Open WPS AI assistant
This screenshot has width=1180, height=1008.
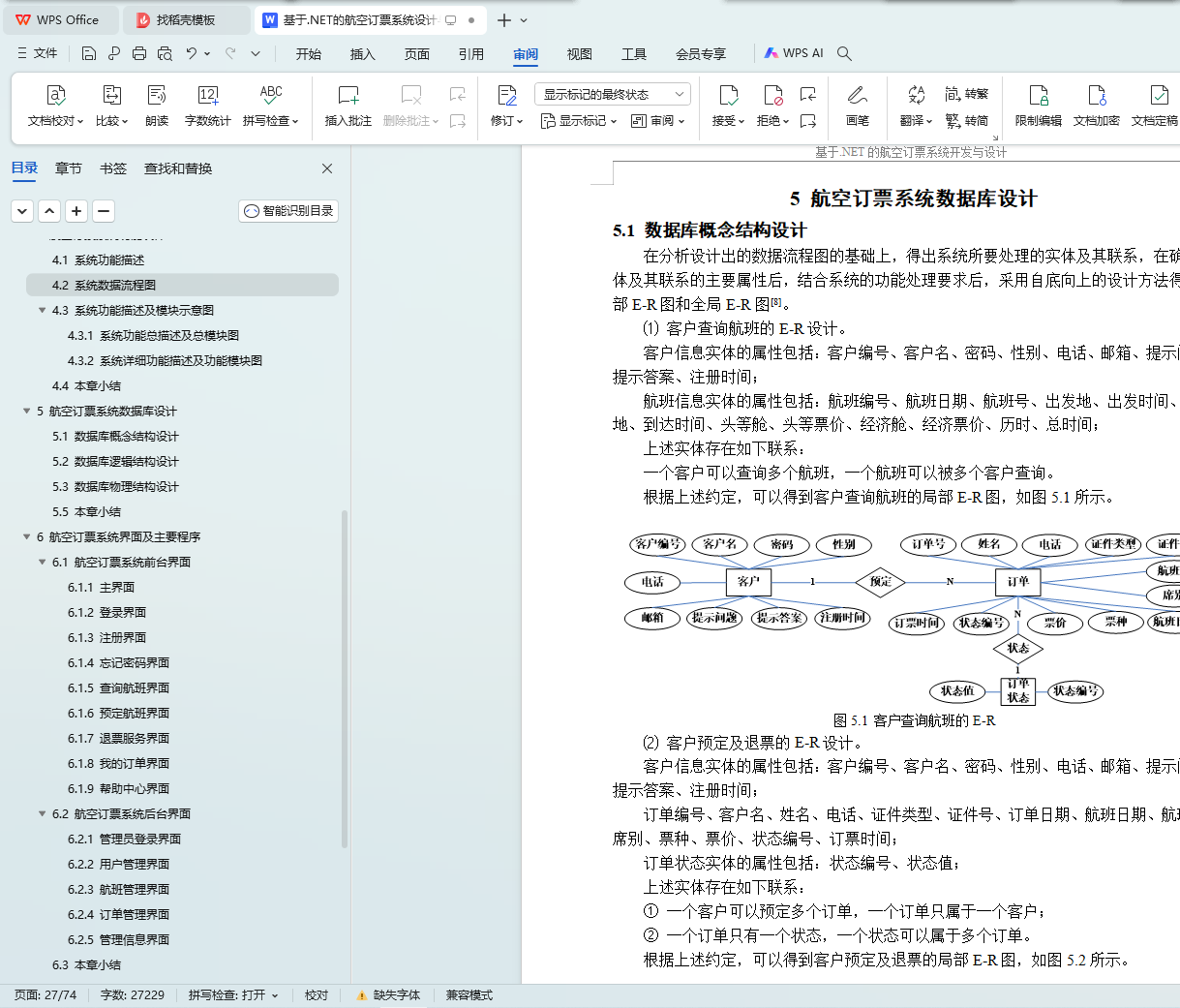pyautogui.click(x=794, y=53)
